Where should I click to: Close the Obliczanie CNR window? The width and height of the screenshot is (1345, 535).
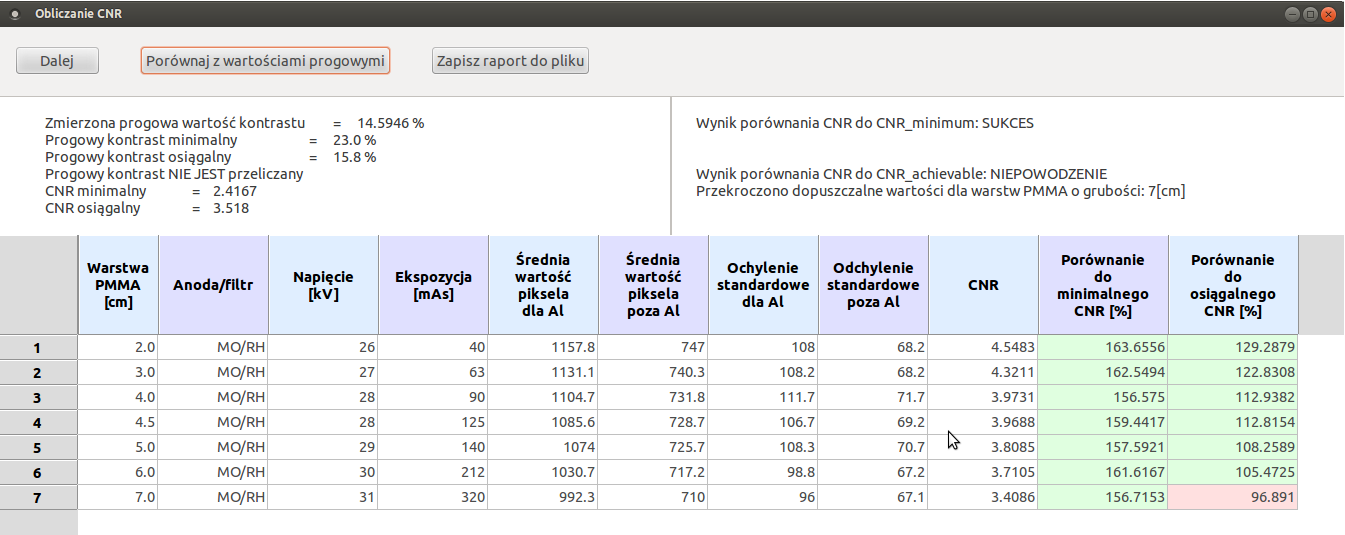tap(1328, 14)
